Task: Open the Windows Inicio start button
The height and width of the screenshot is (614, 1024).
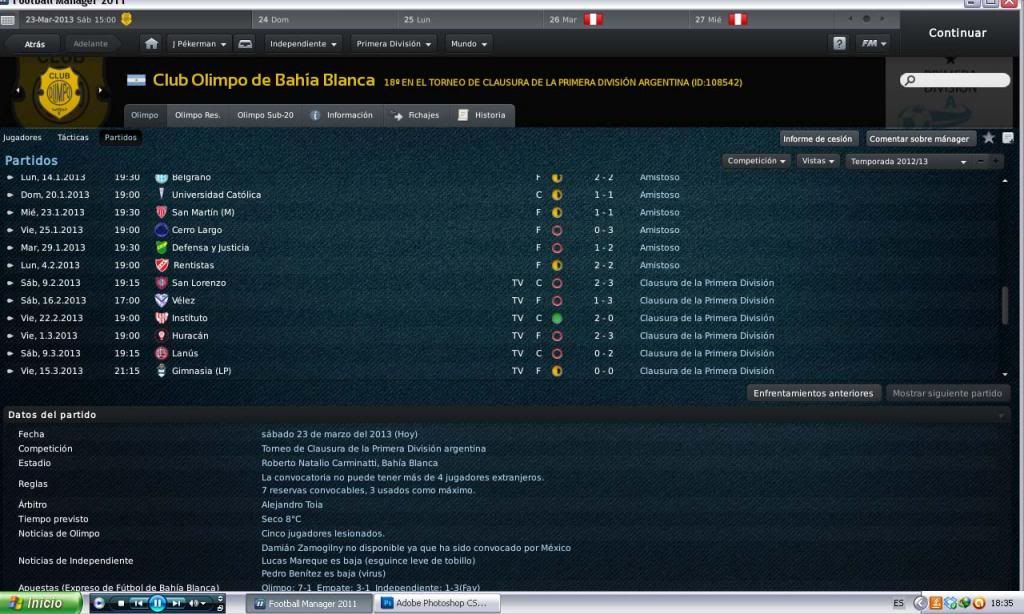Action: click(x=40, y=603)
